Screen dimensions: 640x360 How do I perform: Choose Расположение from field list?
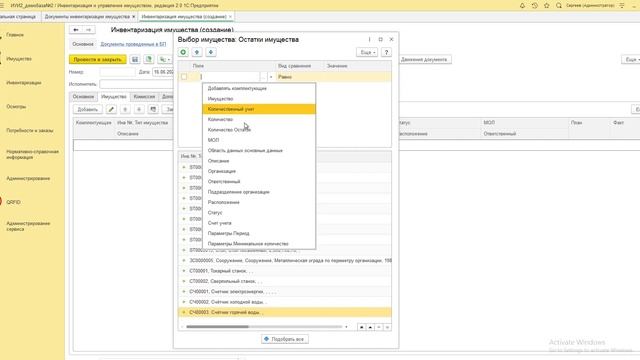pos(259,202)
